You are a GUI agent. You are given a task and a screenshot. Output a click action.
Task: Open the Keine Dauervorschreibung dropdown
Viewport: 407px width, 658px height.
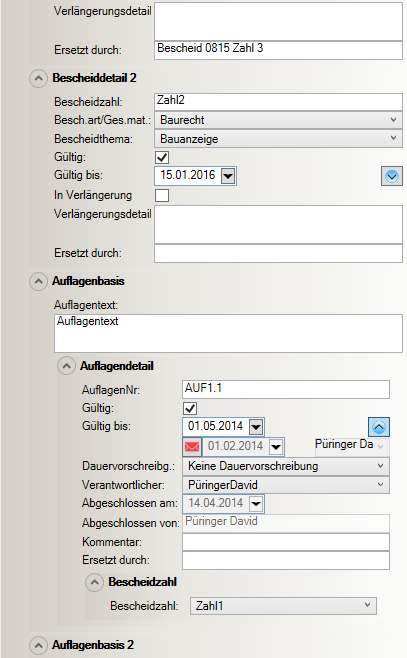tap(286, 466)
